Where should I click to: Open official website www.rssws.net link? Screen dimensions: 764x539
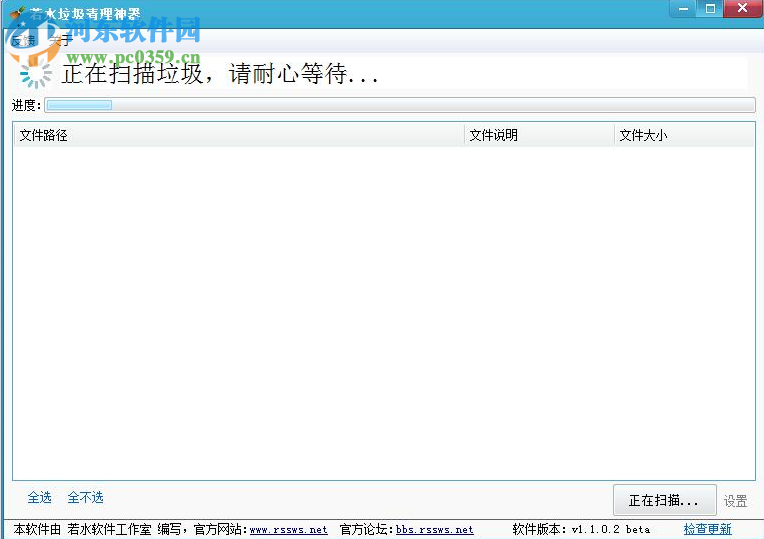pos(288,529)
